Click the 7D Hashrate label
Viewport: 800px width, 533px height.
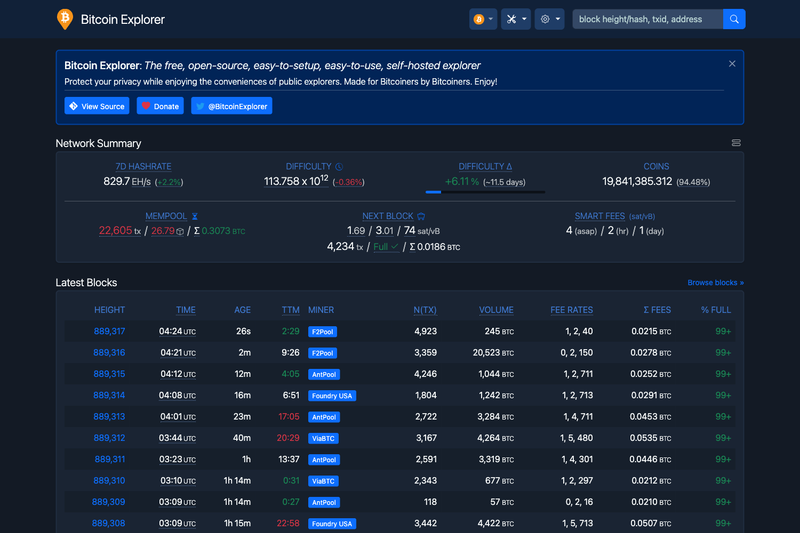pyautogui.click(x=143, y=167)
